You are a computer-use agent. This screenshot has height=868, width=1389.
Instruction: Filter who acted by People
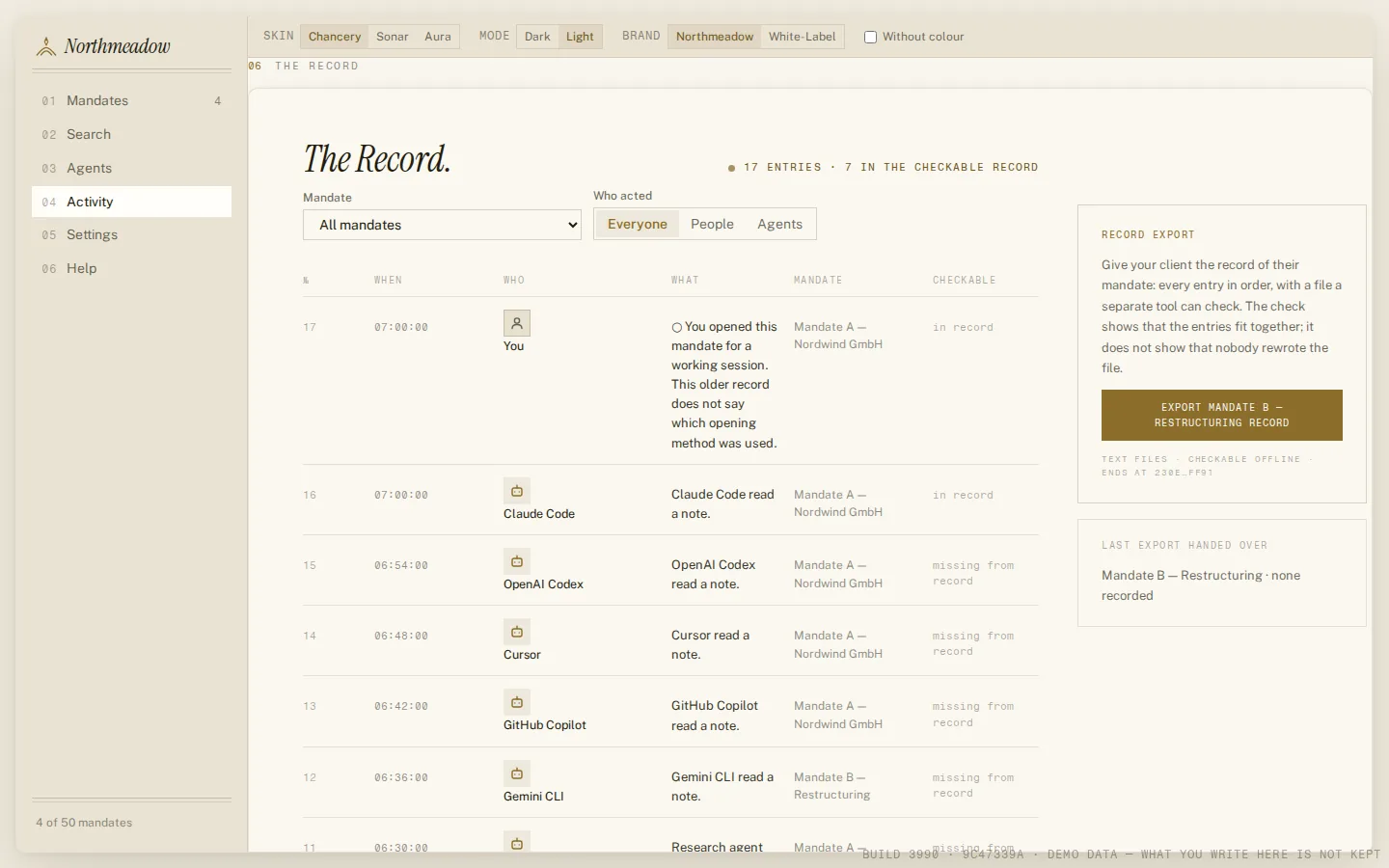pyautogui.click(x=712, y=224)
